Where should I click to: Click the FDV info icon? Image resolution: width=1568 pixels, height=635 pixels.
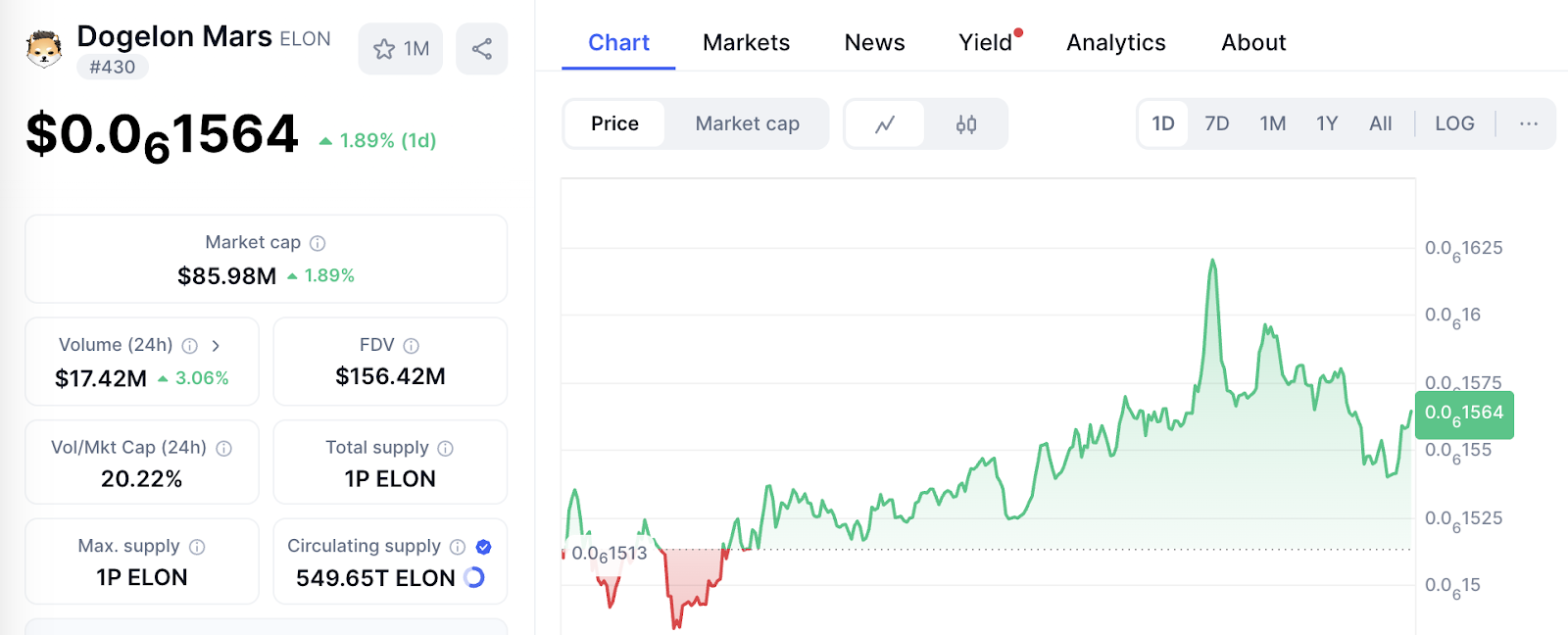(412, 346)
